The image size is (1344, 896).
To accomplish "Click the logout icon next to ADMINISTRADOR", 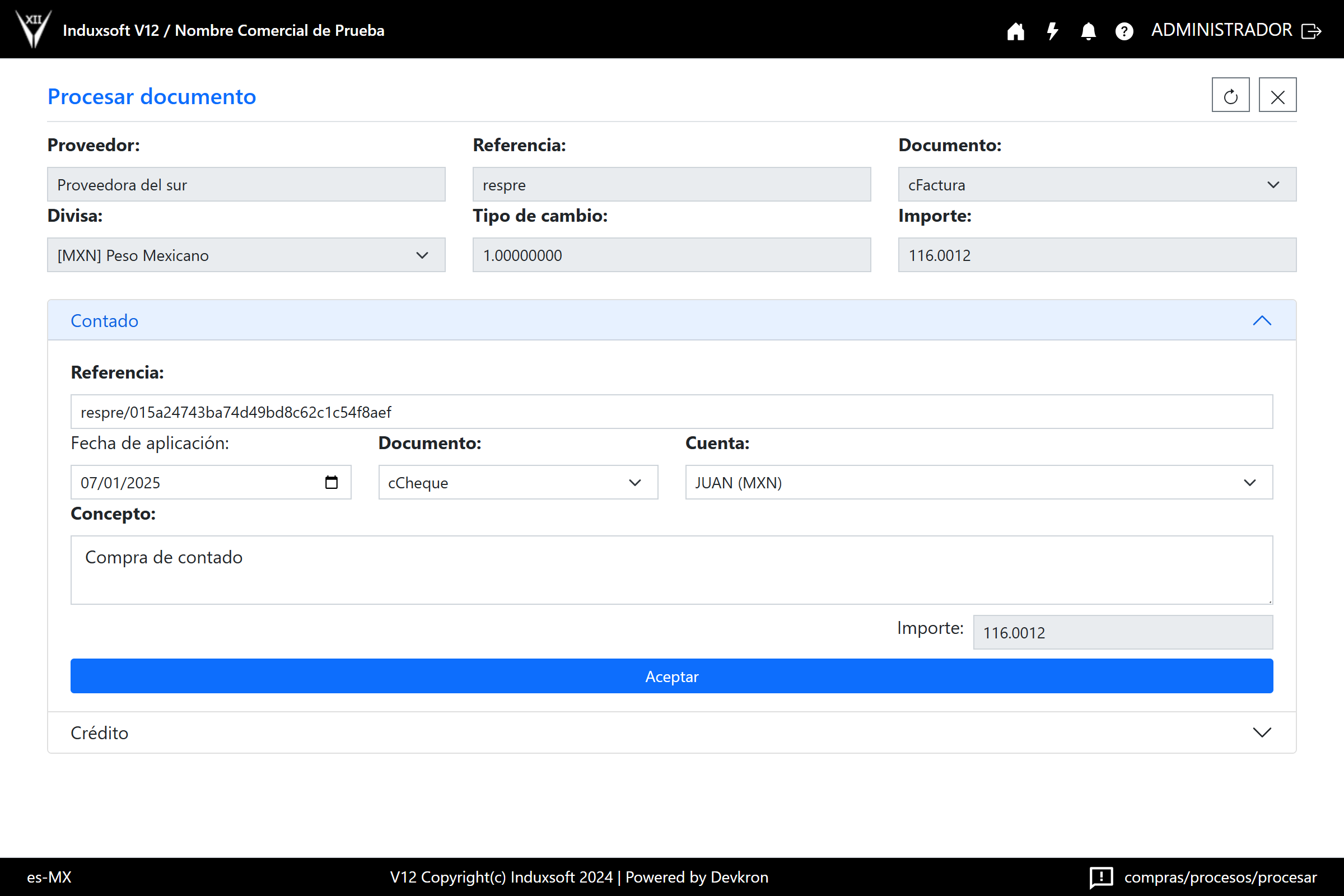I will coord(1311,31).
